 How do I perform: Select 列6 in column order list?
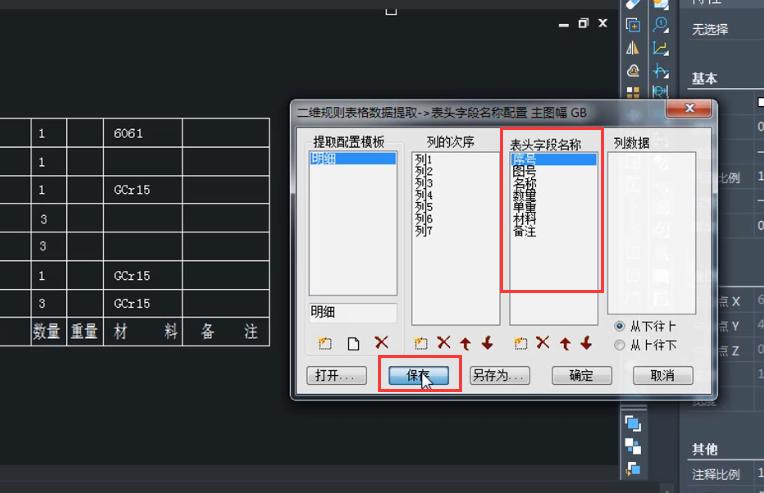tap(423, 219)
